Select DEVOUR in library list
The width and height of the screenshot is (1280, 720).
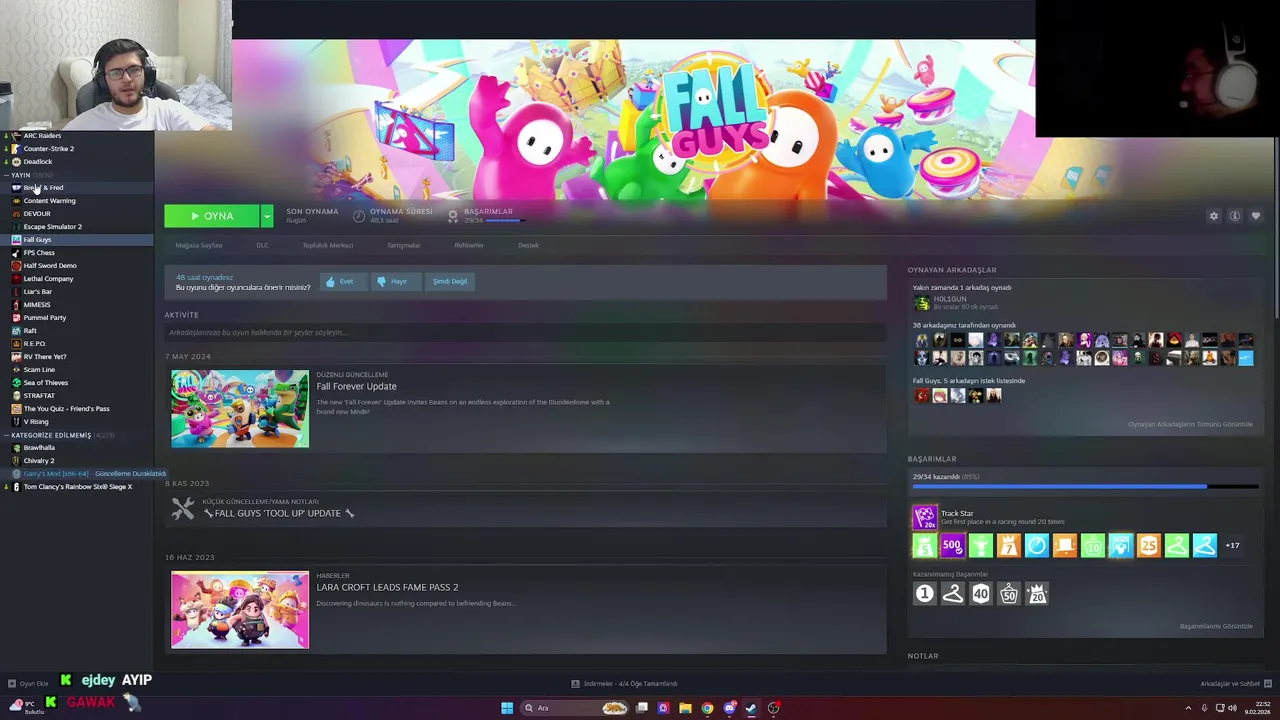point(36,213)
